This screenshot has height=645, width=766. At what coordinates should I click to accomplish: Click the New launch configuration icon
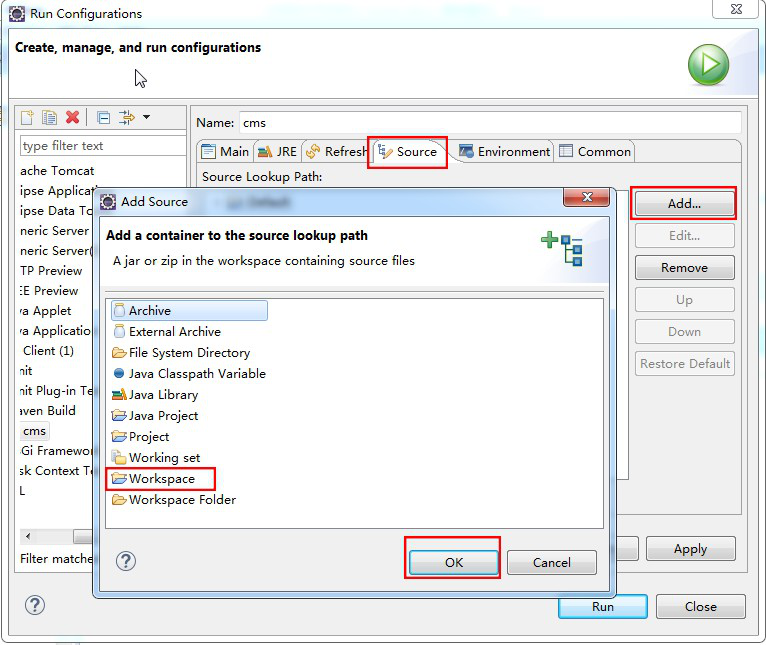(x=28, y=117)
